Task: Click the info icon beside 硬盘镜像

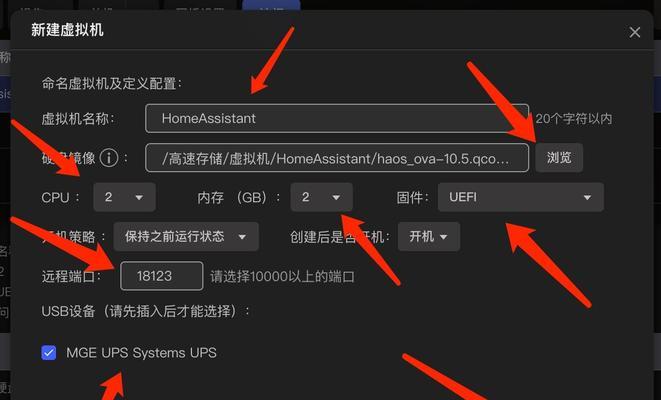Action: tap(109, 158)
